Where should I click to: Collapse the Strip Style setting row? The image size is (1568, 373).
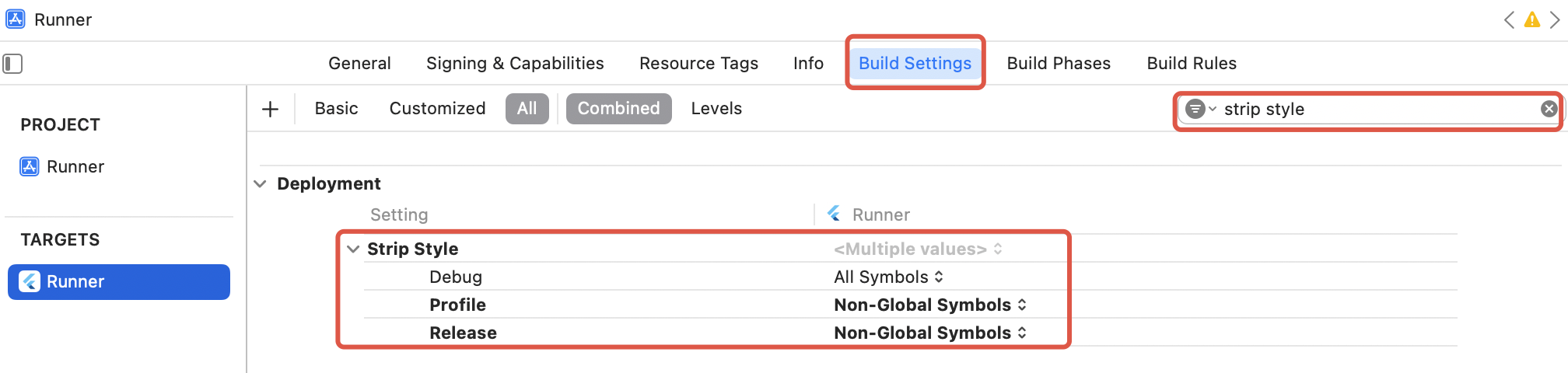point(353,249)
